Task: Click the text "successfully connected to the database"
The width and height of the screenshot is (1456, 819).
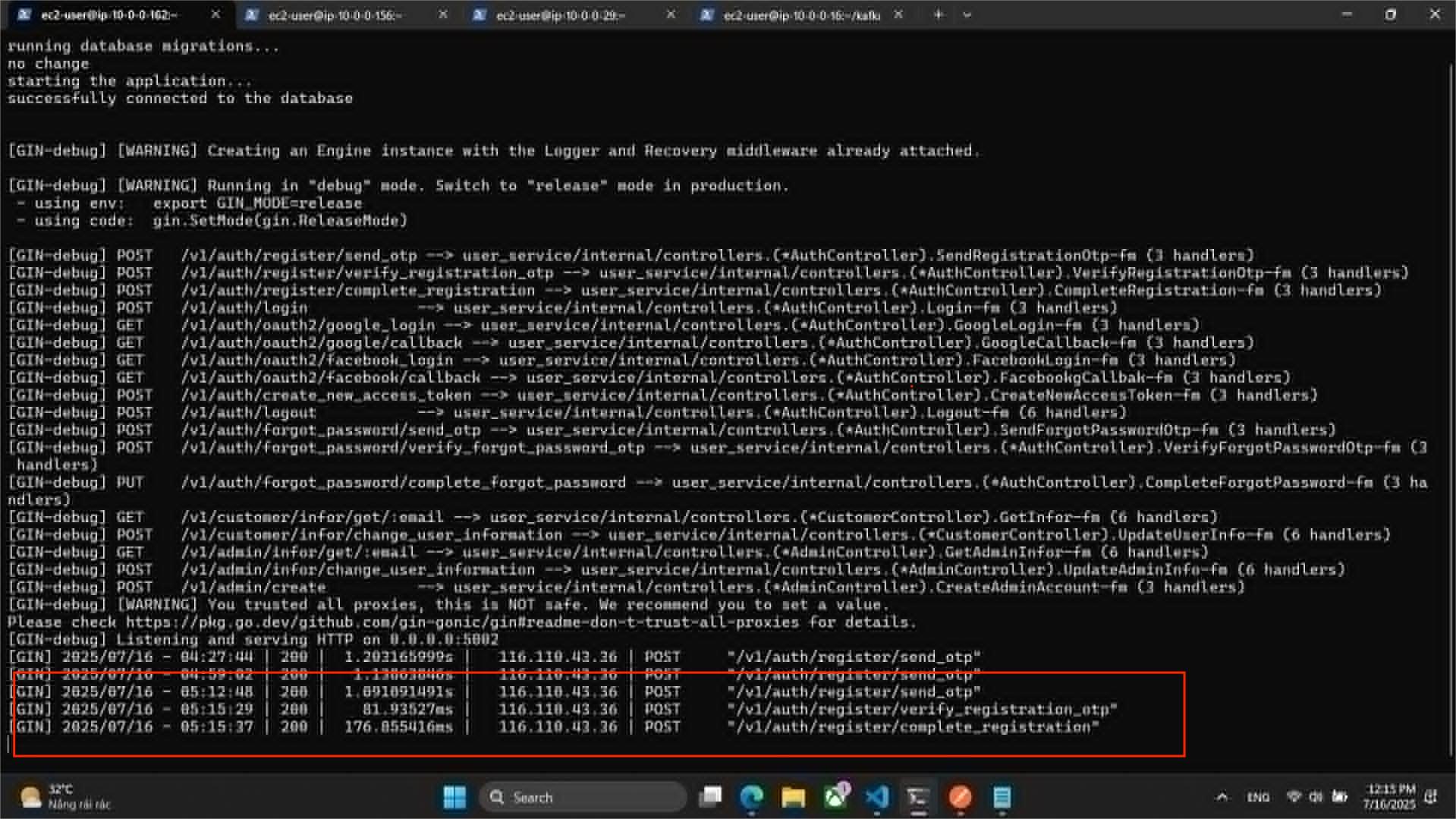Action: [181, 99]
